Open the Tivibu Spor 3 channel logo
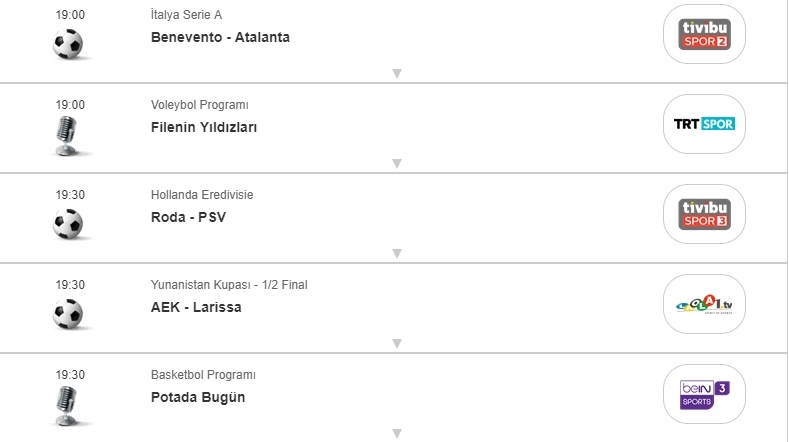 (704, 214)
